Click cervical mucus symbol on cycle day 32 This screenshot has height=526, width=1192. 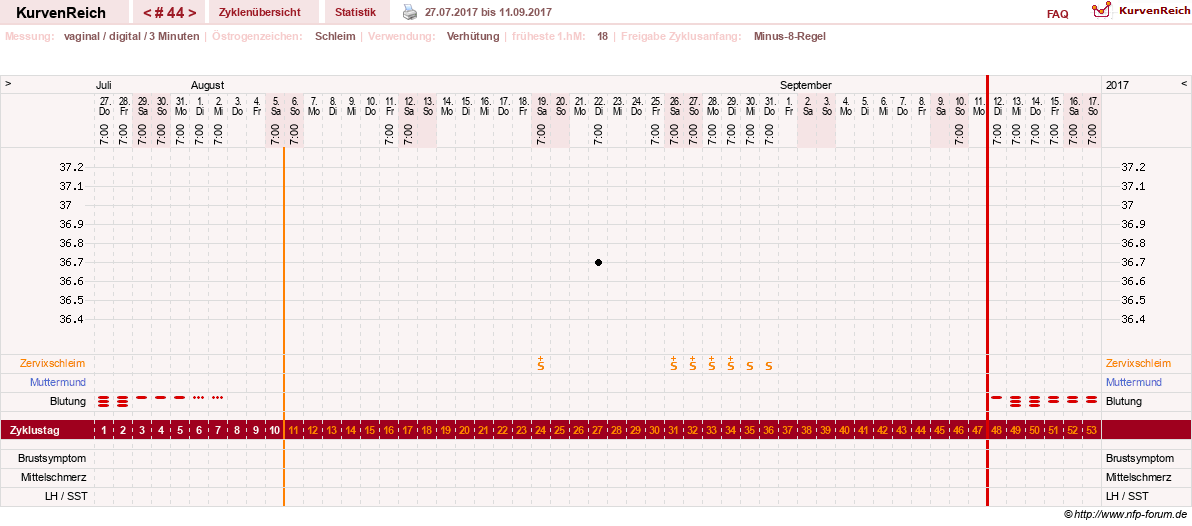point(693,363)
